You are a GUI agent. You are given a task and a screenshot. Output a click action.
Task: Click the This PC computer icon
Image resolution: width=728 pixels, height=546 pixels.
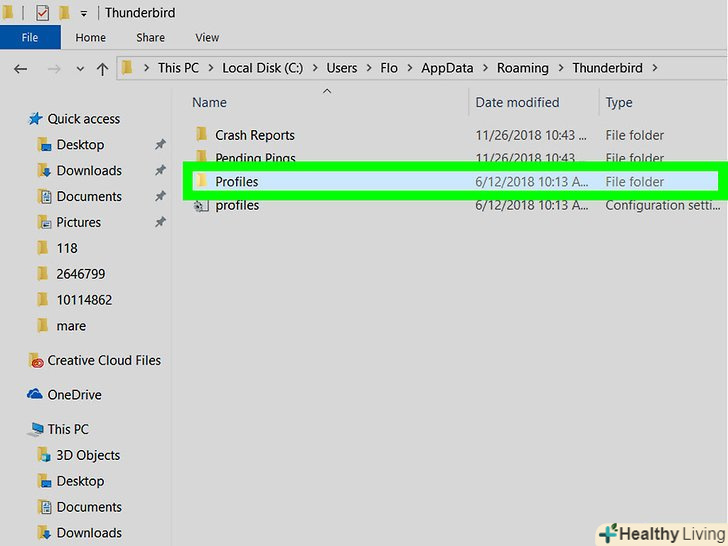pyautogui.click(x=35, y=429)
